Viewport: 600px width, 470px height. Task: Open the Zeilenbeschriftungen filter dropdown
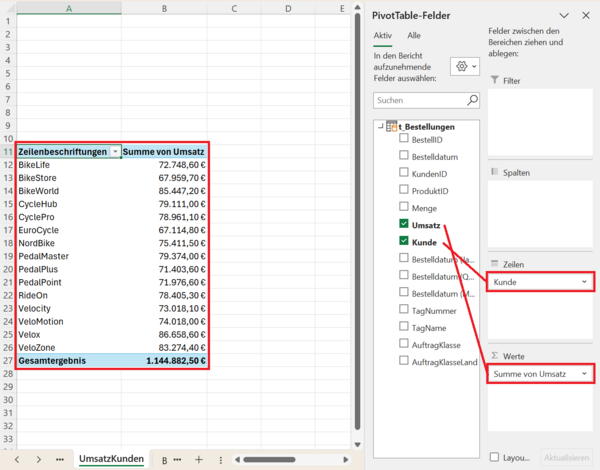coord(115,151)
